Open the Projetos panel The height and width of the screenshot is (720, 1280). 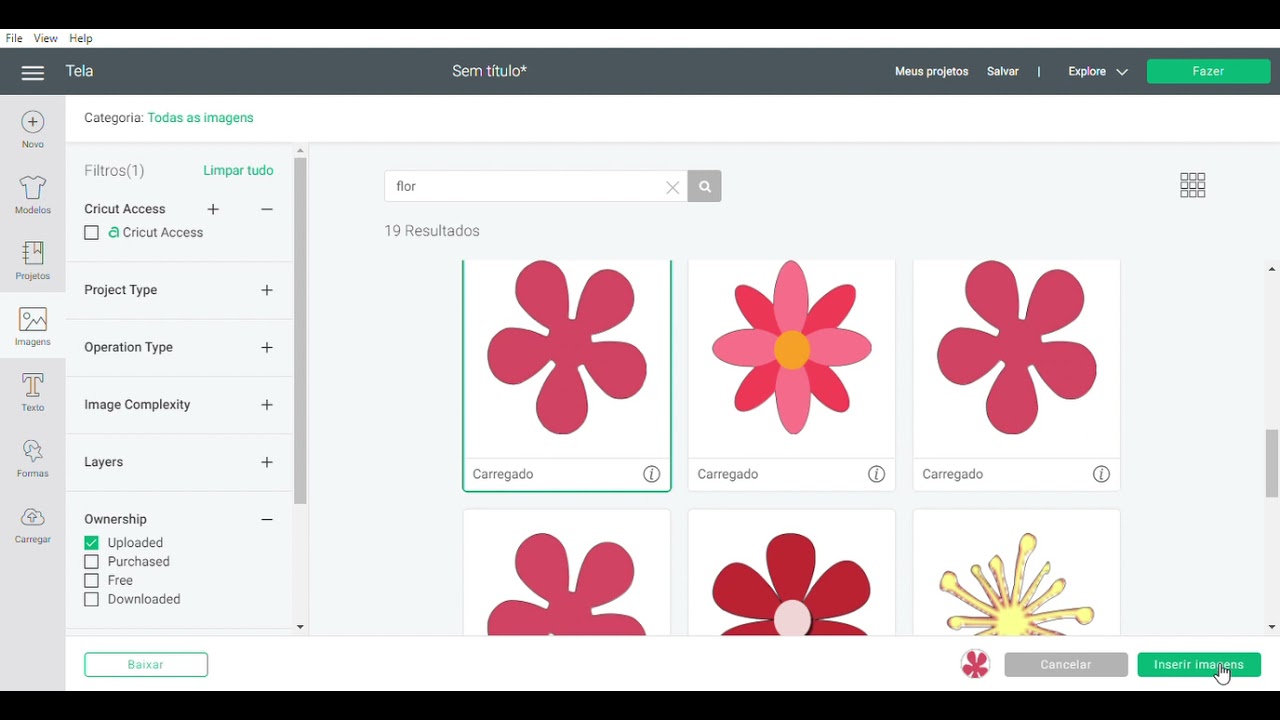33,261
